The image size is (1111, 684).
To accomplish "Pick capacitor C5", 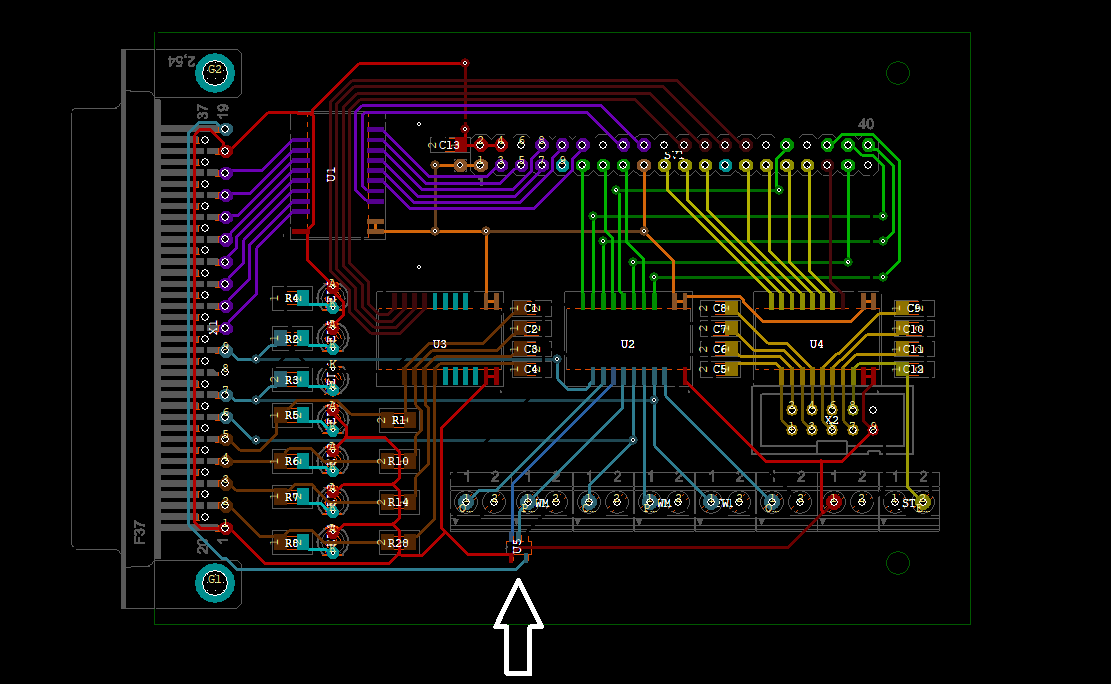I will coord(719,369).
